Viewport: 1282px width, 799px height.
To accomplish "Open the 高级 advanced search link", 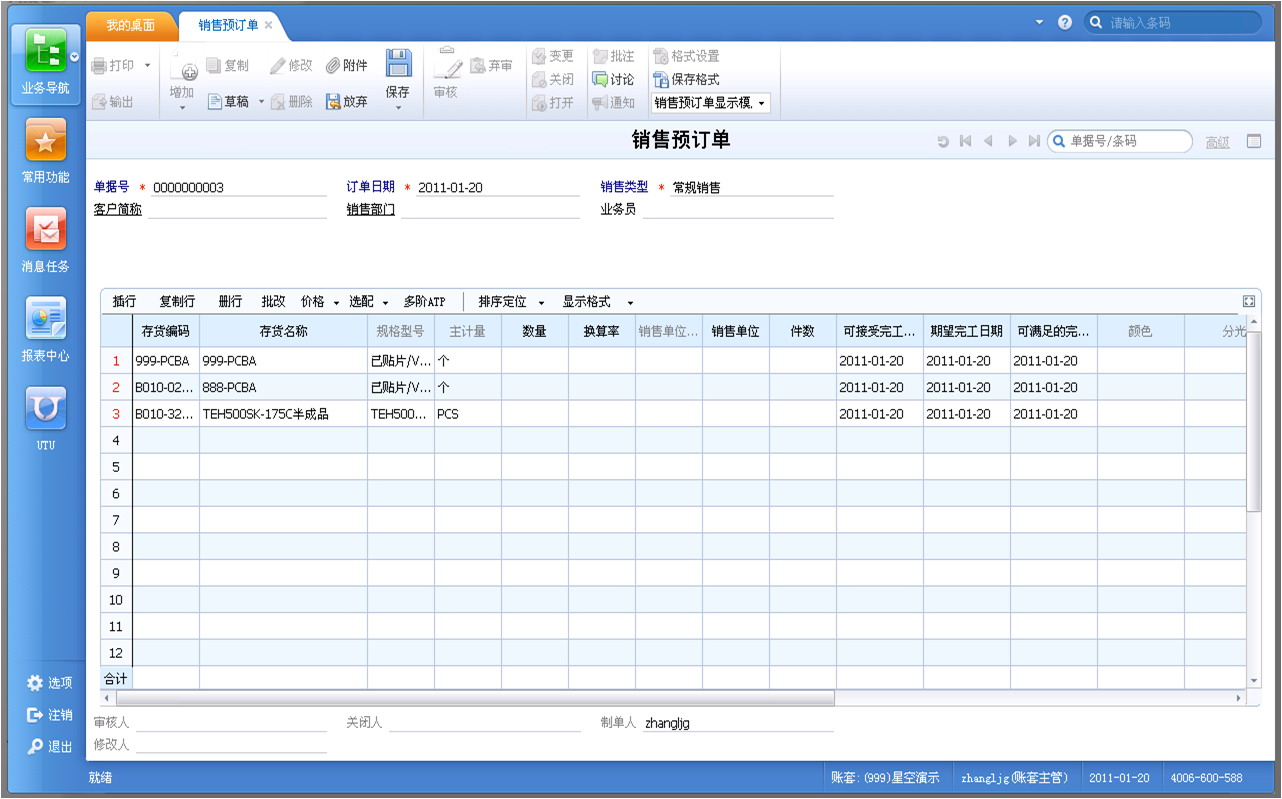I will point(1217,142).
